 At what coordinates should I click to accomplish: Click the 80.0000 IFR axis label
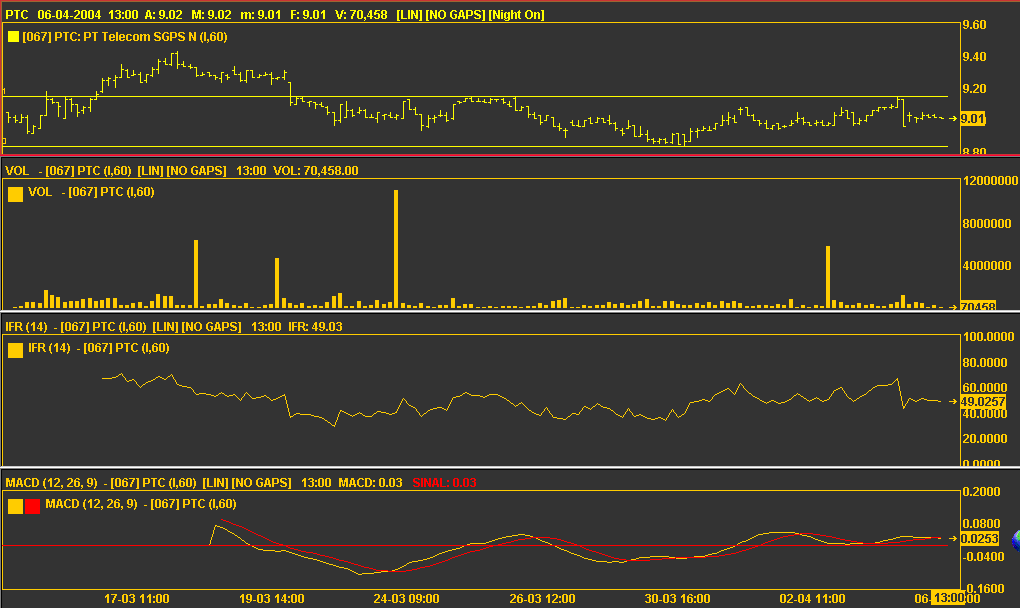(x=985, y=362)
